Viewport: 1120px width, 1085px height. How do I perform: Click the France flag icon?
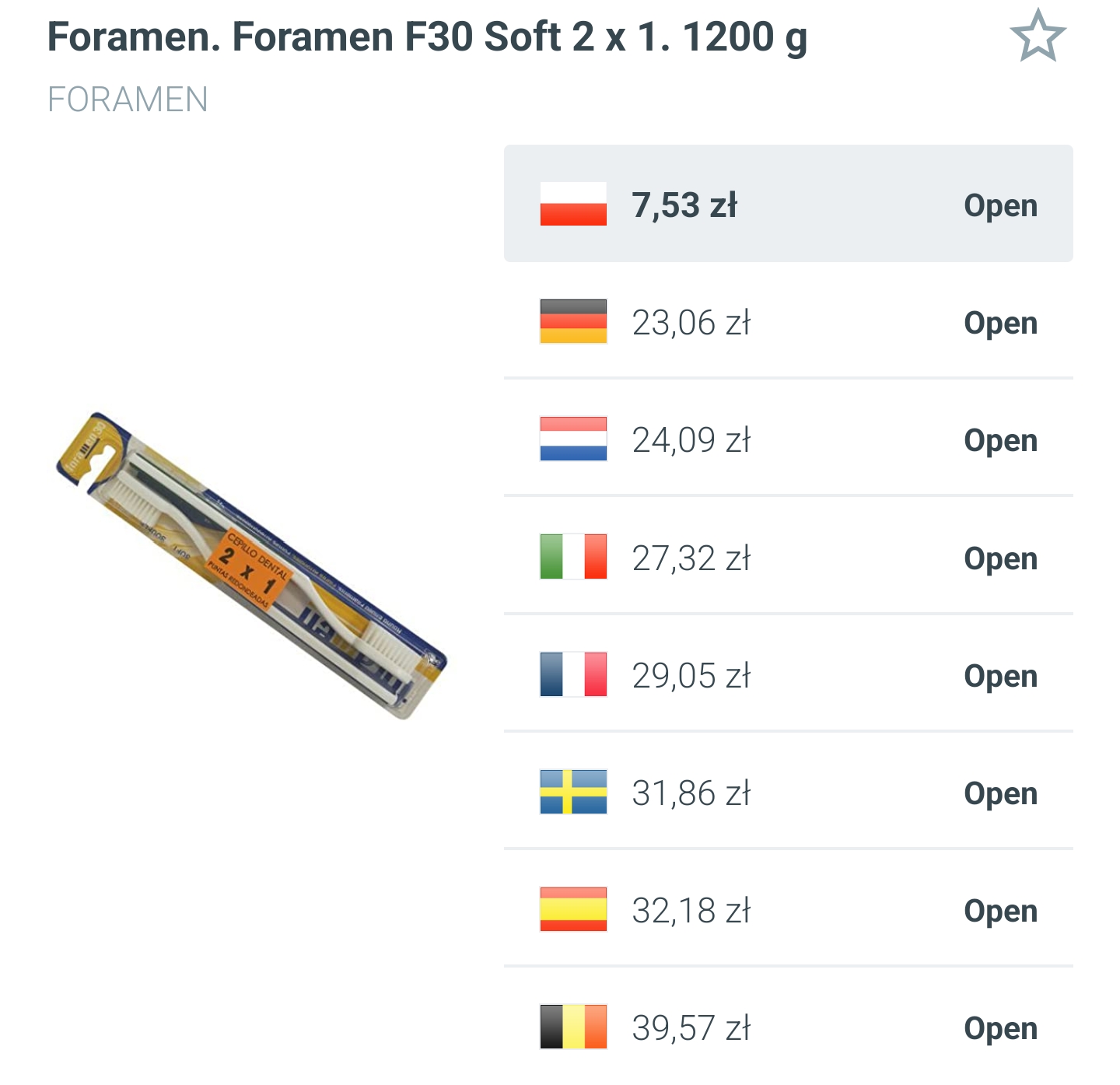click(572, 676)
